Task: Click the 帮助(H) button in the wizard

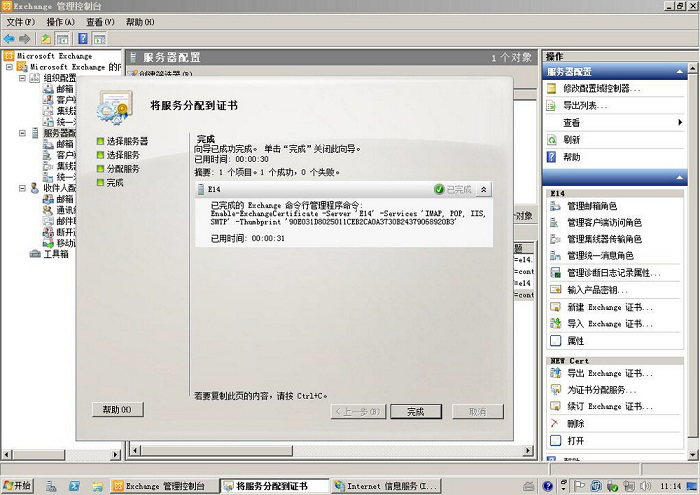Action: pos(117,410)
